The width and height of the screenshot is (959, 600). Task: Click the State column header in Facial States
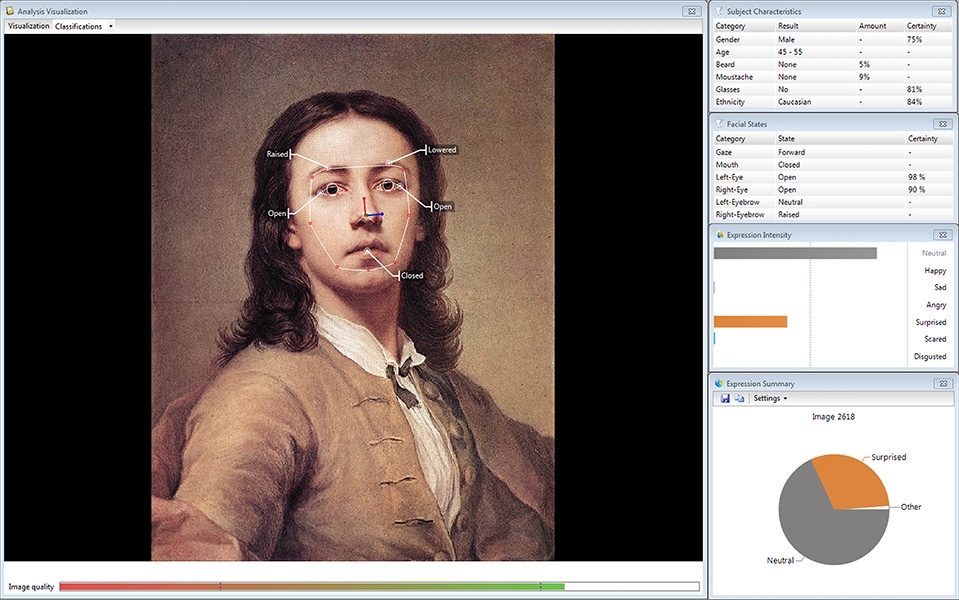pos(787,139)
